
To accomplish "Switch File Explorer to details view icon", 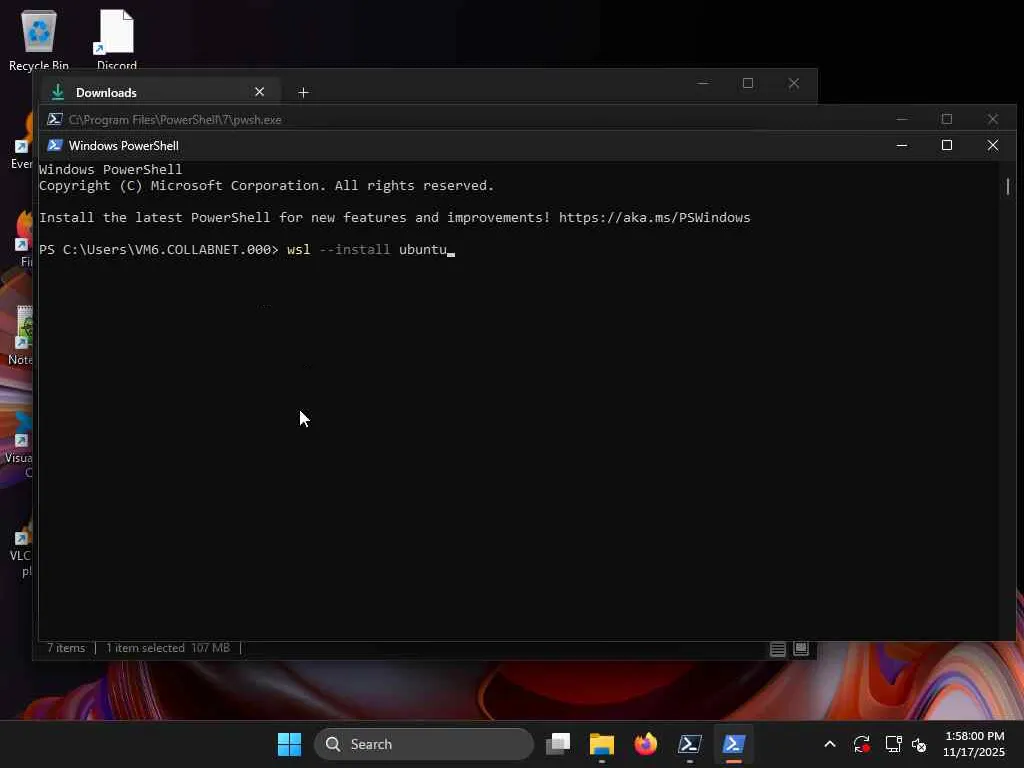I will point(777,648).
